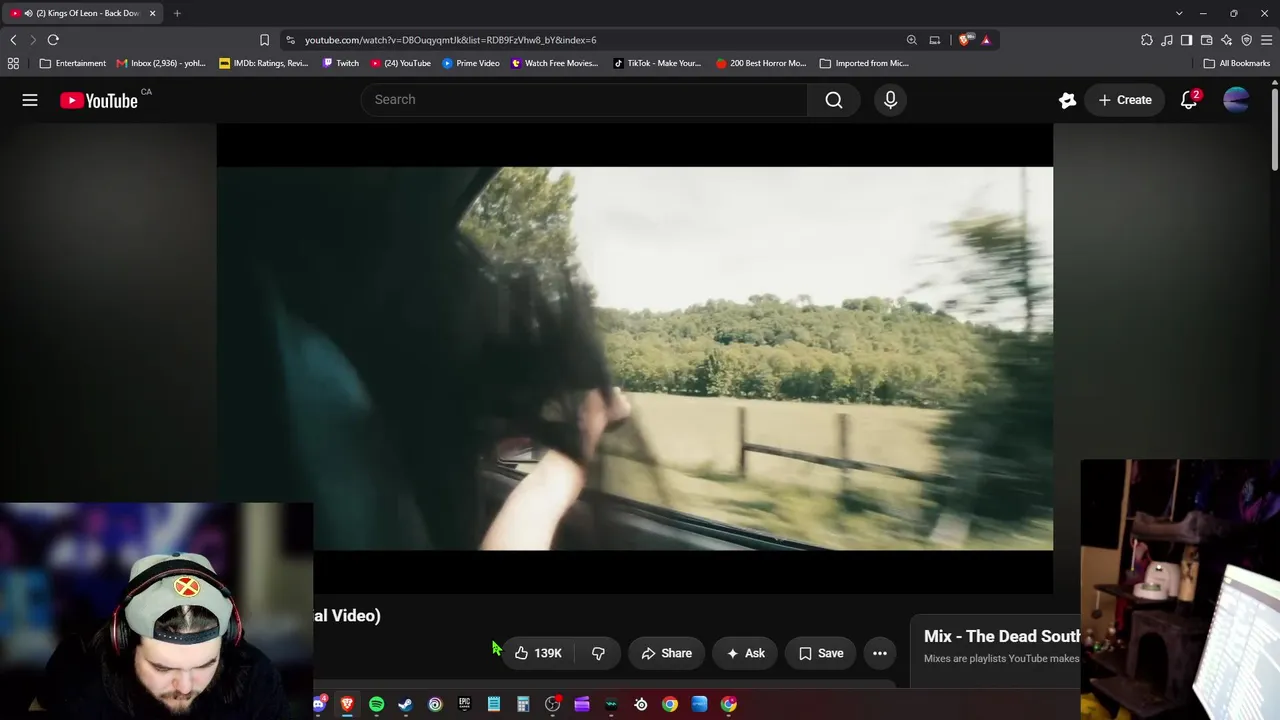Open the Entertainment bookmarks folder
Screen dimensions: 1280x720
point(73,63)
